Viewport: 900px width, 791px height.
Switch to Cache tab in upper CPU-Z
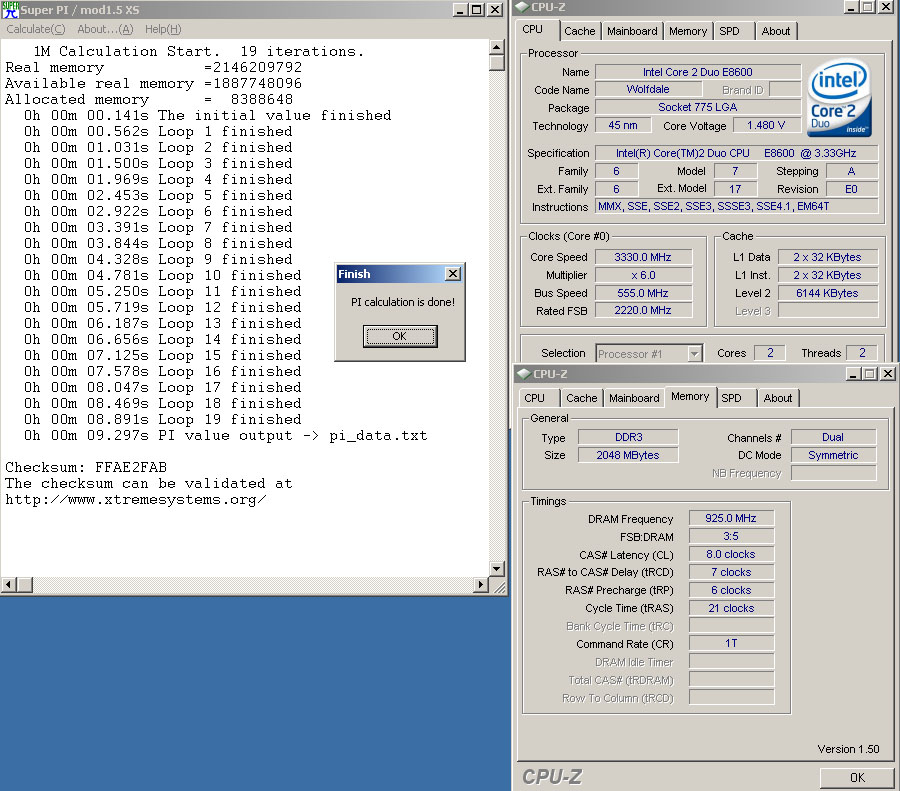(580, 31)
